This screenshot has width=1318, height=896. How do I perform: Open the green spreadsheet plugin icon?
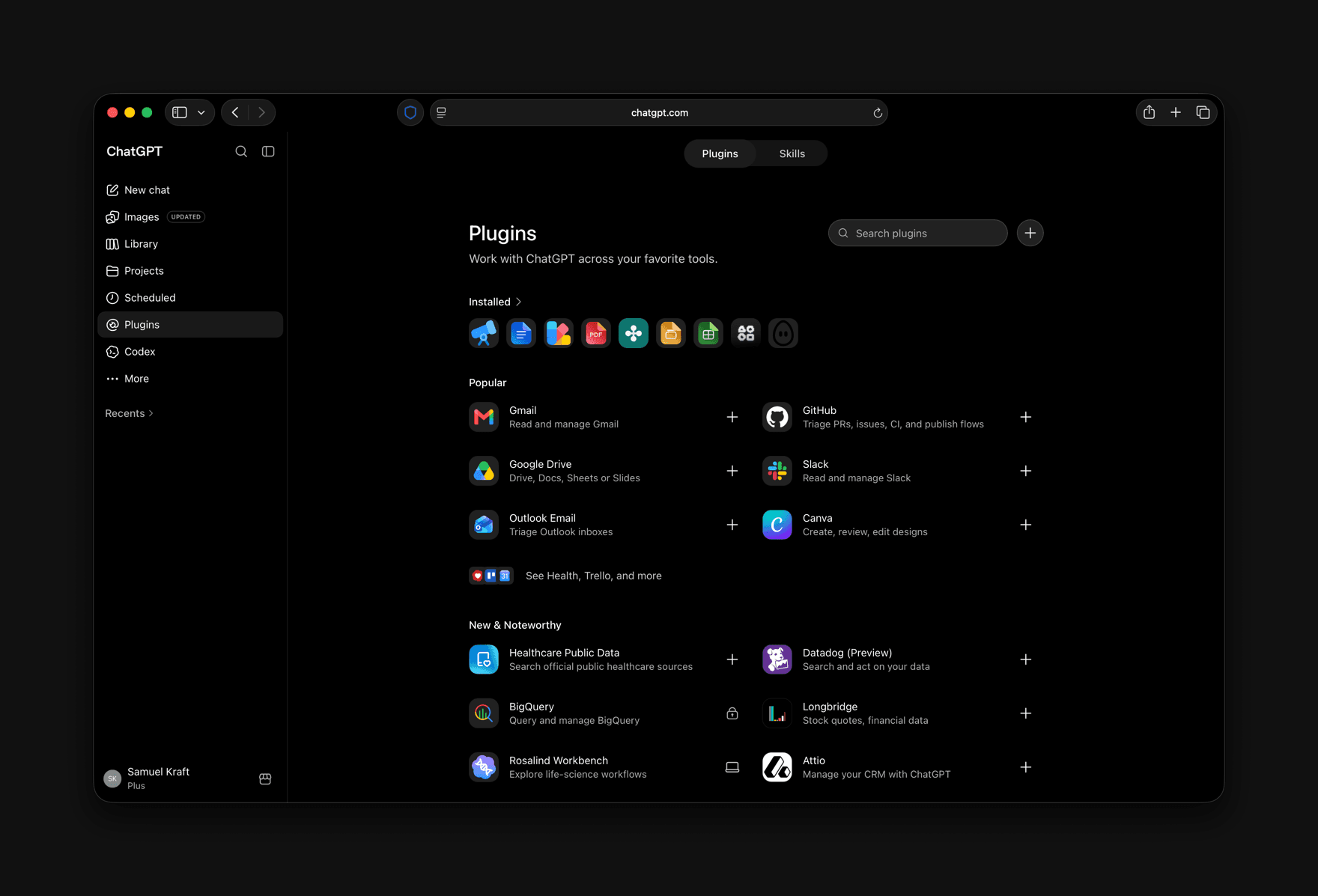tap(708, 333)
